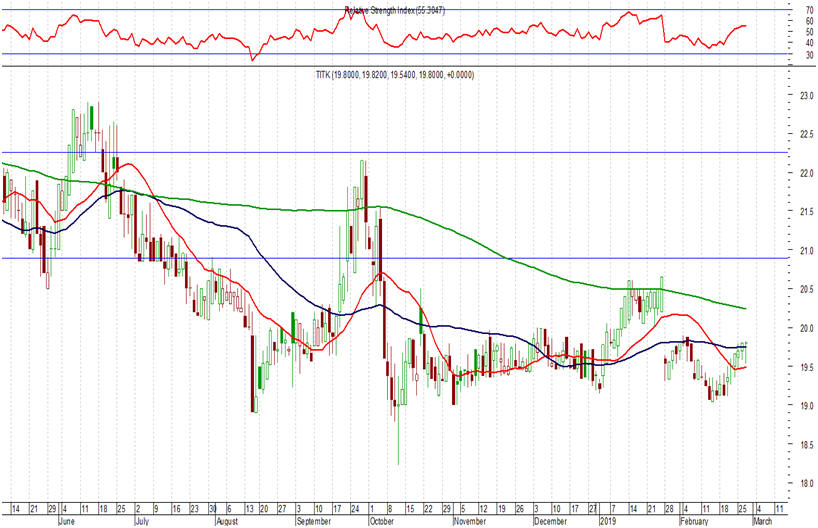The image size is (818, 528).
Task: Select the September label on the date axis
Action: click(x=313, y=521)
